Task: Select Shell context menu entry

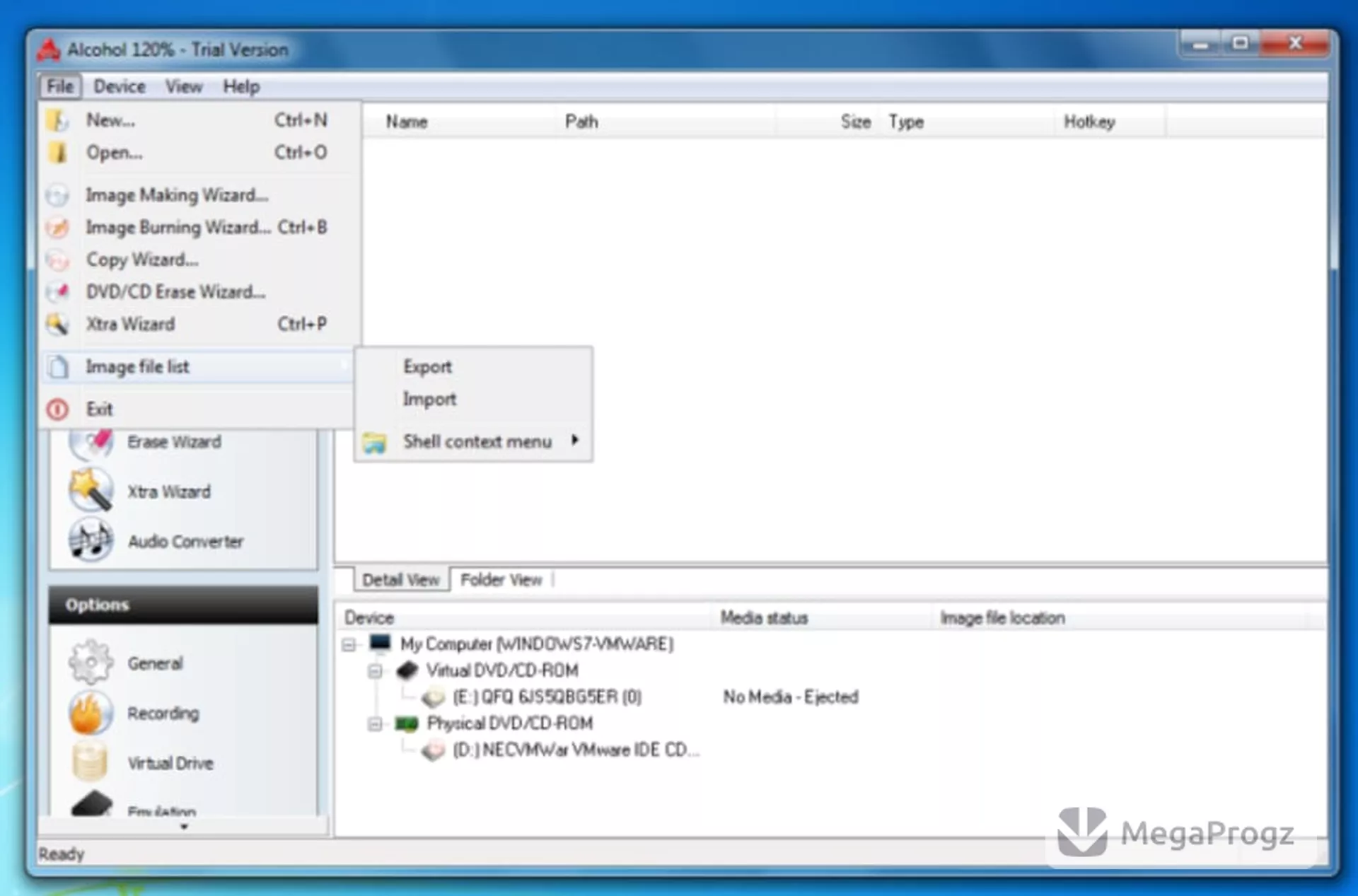Action: [x=473, y=442]
